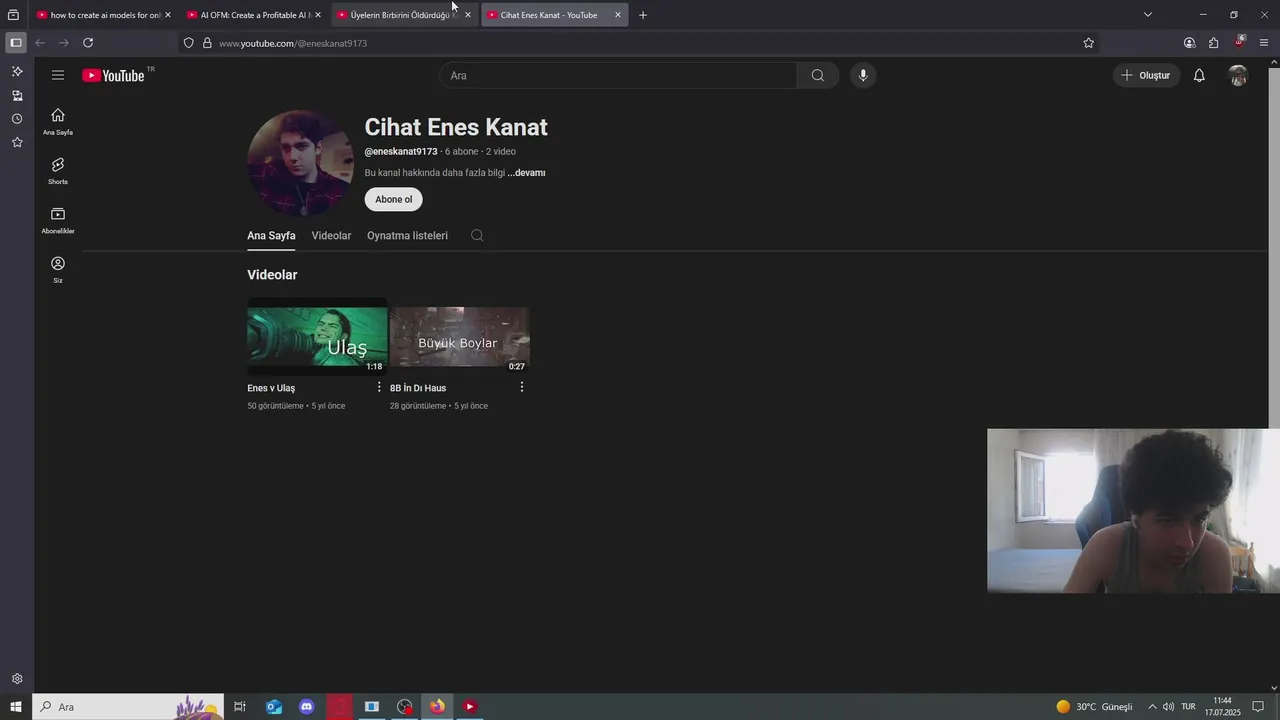Image resolution: width=1280 pixels, height=720 pixels.
Task: Open the '8B İn Dı Haus' video title
Action: pyautogui.click(x=418, y=388)
